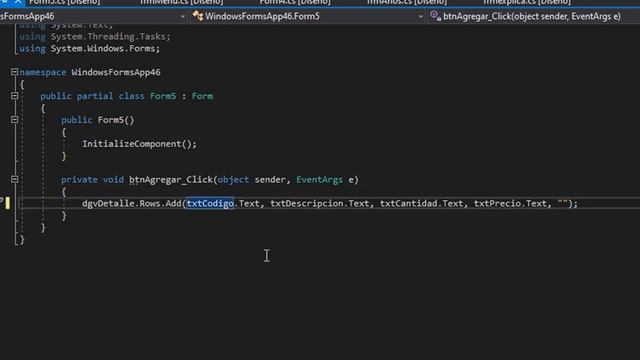Open the project dropdown showing sFormsApp46
This screenshot has height=360, width=640.
pos(93,16)
